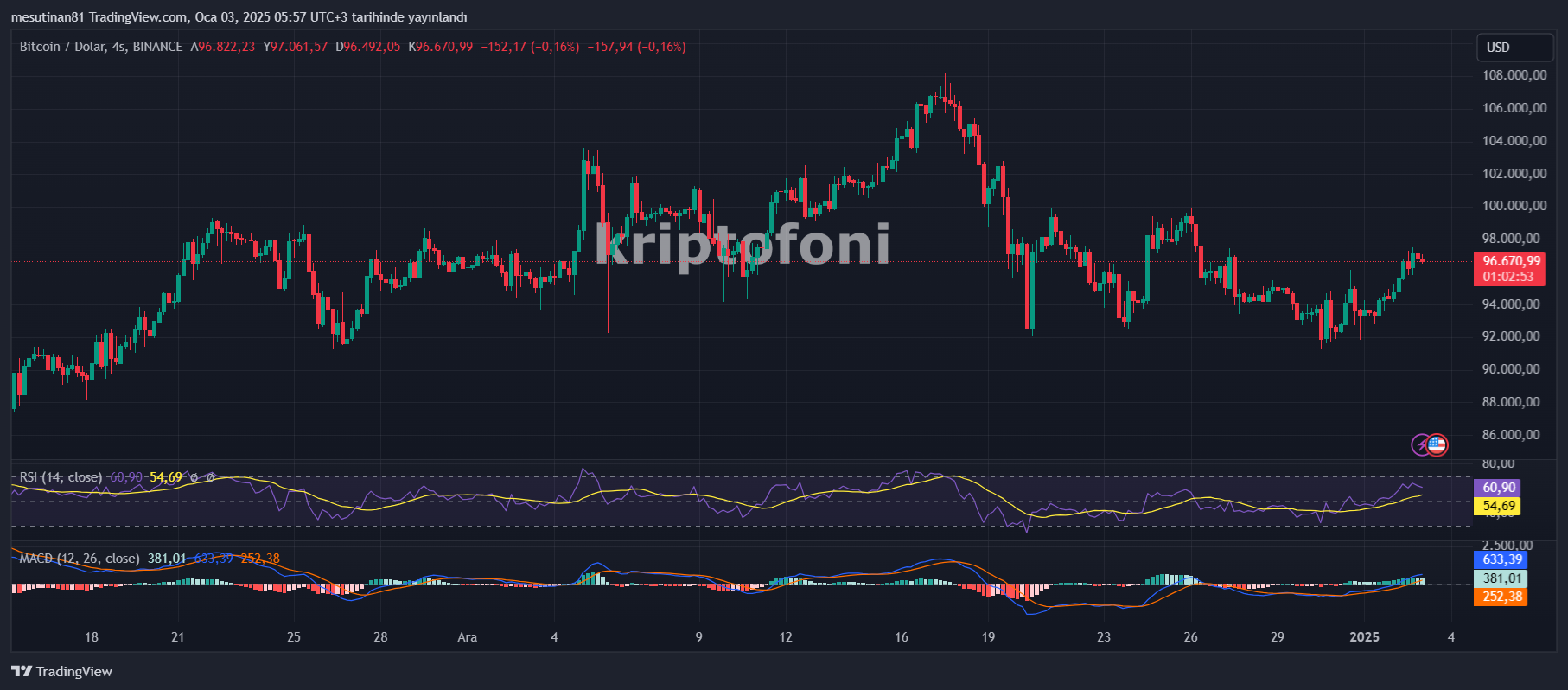
Task: Click the date label 25 on the time axis
Action: pos(294,637)
